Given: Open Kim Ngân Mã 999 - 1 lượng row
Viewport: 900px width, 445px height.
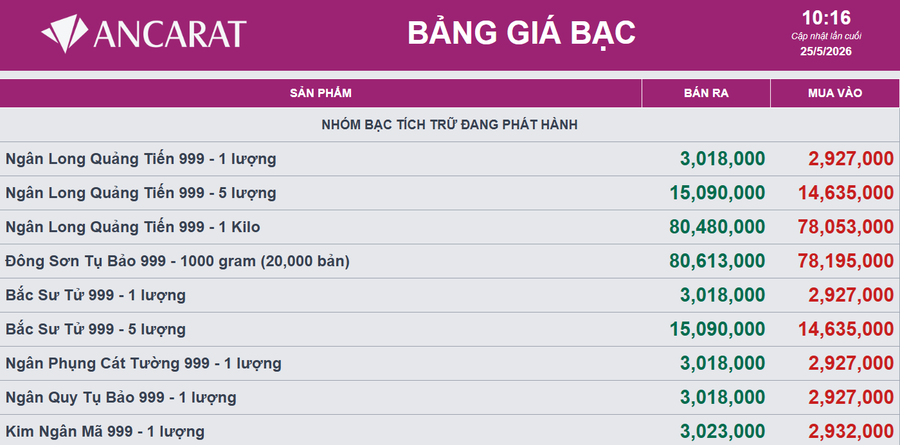Looking at the screenshot, I should 449,430.
